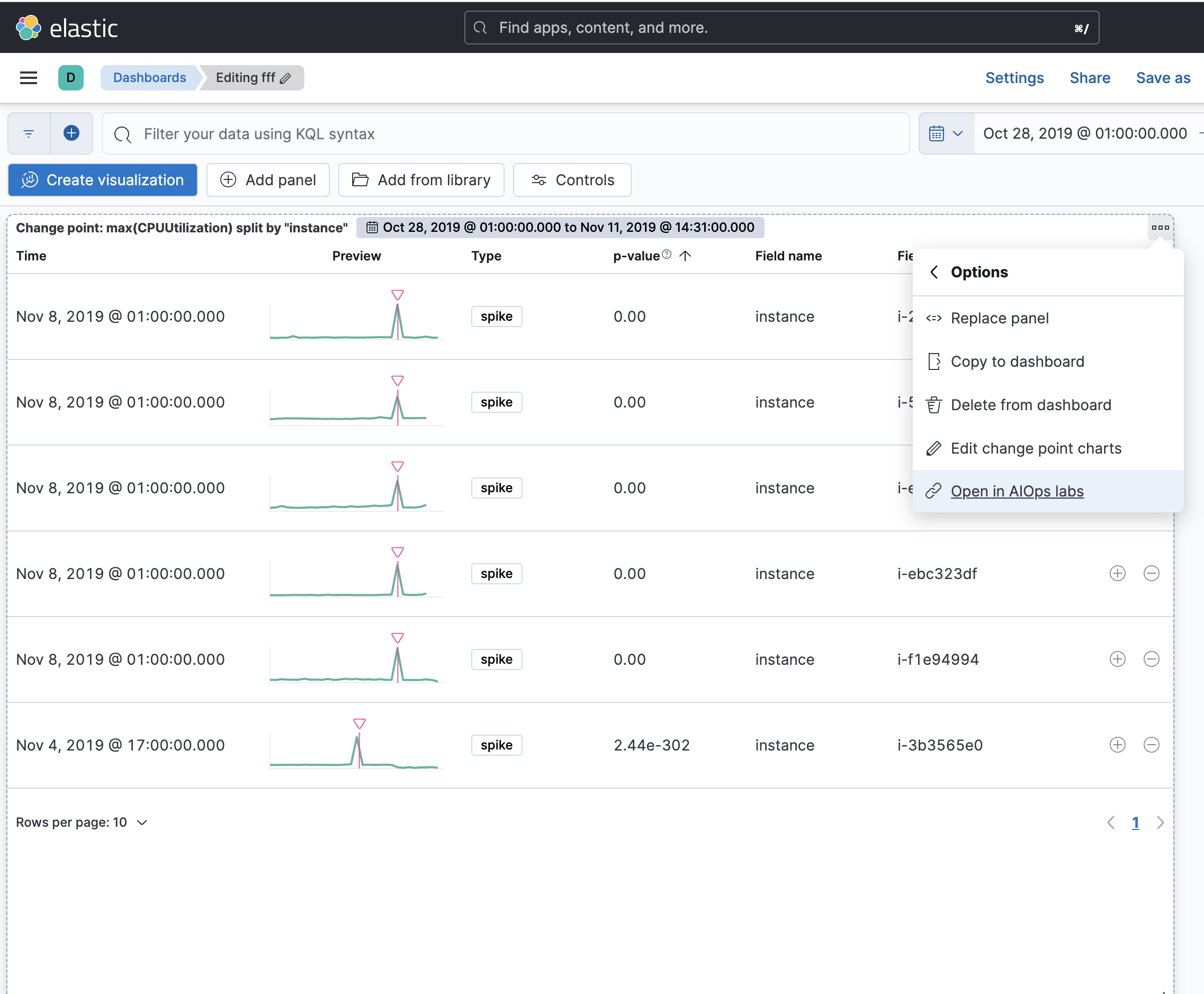Click panel time range badge
Screen dimensions: 1204x994
[560, 228]
